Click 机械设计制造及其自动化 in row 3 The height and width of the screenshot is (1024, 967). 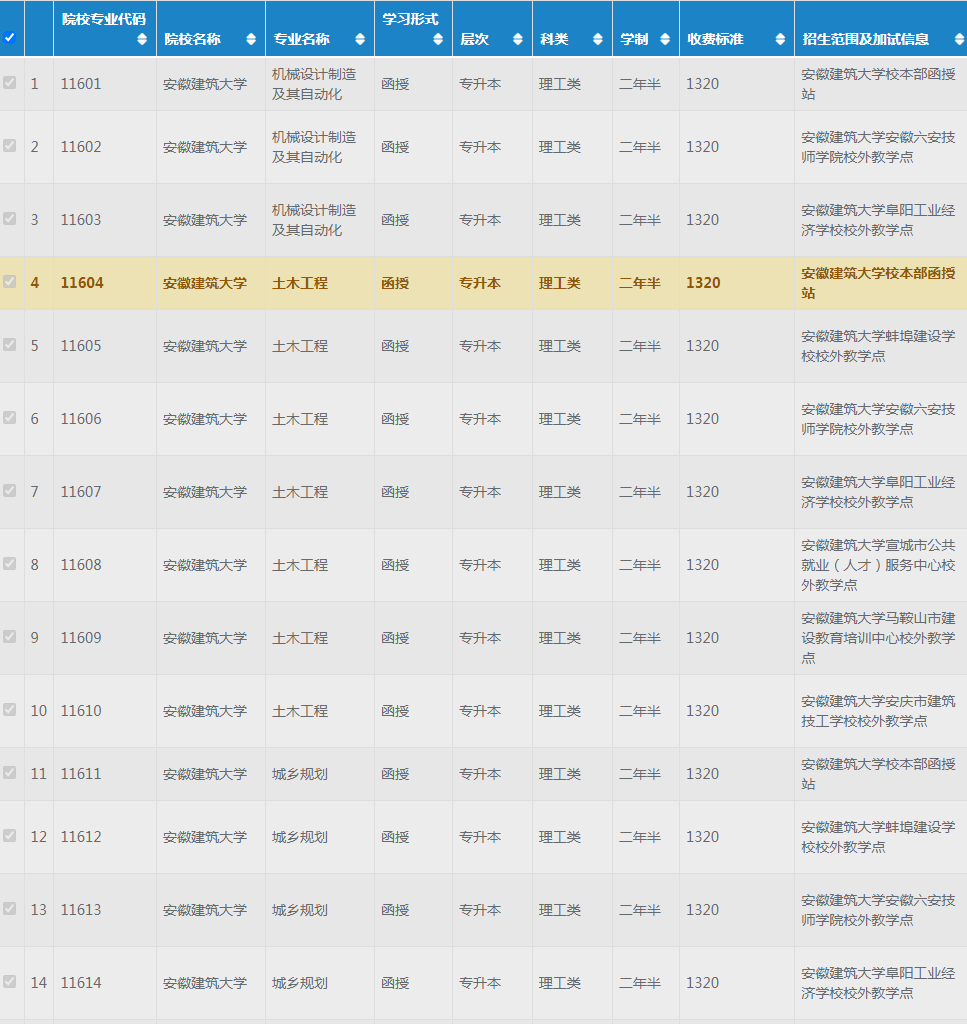click(314, 220)
